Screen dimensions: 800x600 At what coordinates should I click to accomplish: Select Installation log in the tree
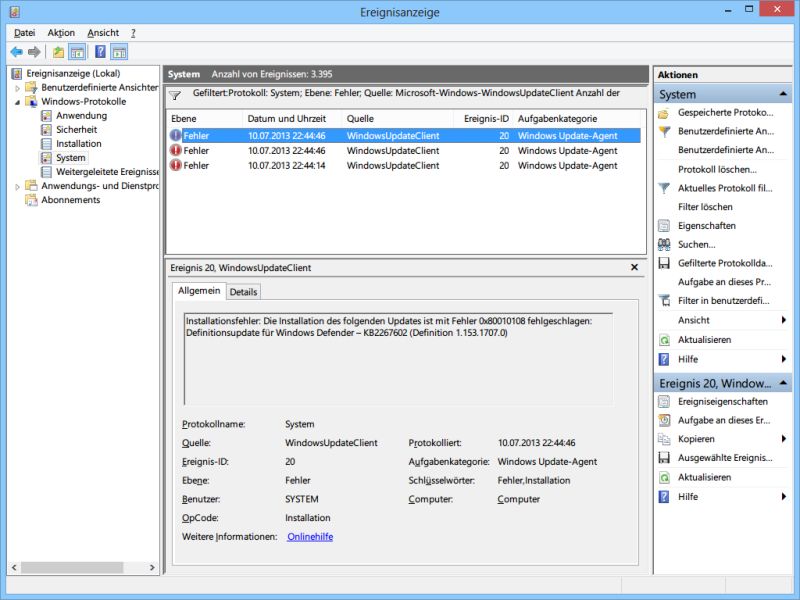[x=79, y=144]
